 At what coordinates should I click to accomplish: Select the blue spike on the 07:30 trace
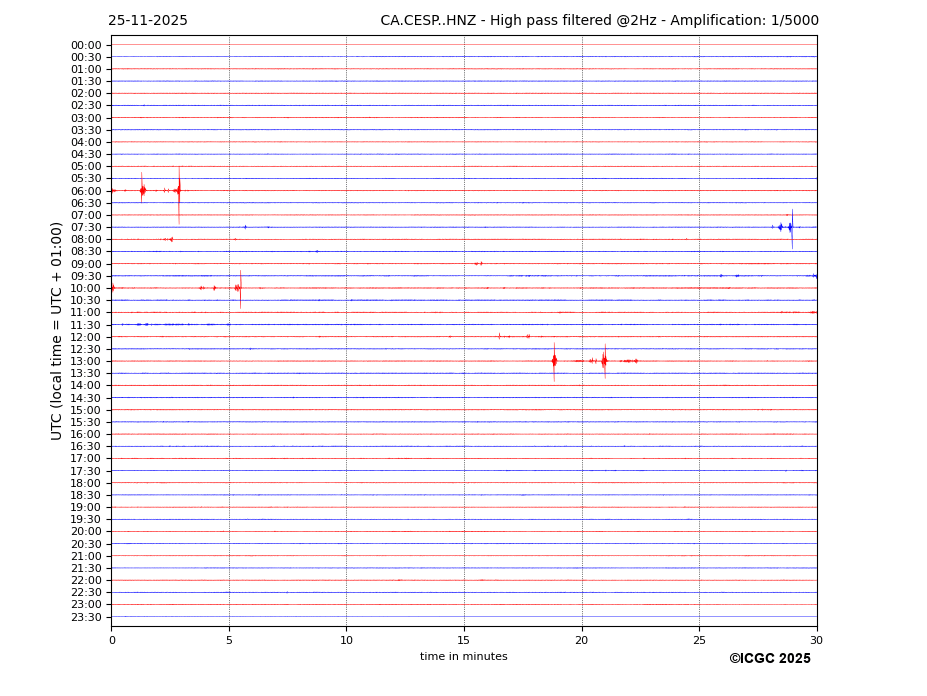click(791, 227)
